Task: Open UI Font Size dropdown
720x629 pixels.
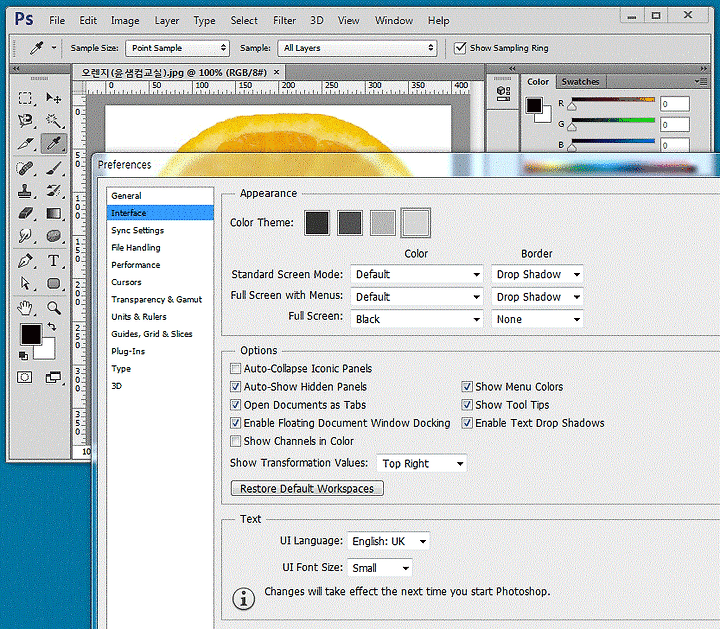Action: pyautogui.click(x=380, y=568)
